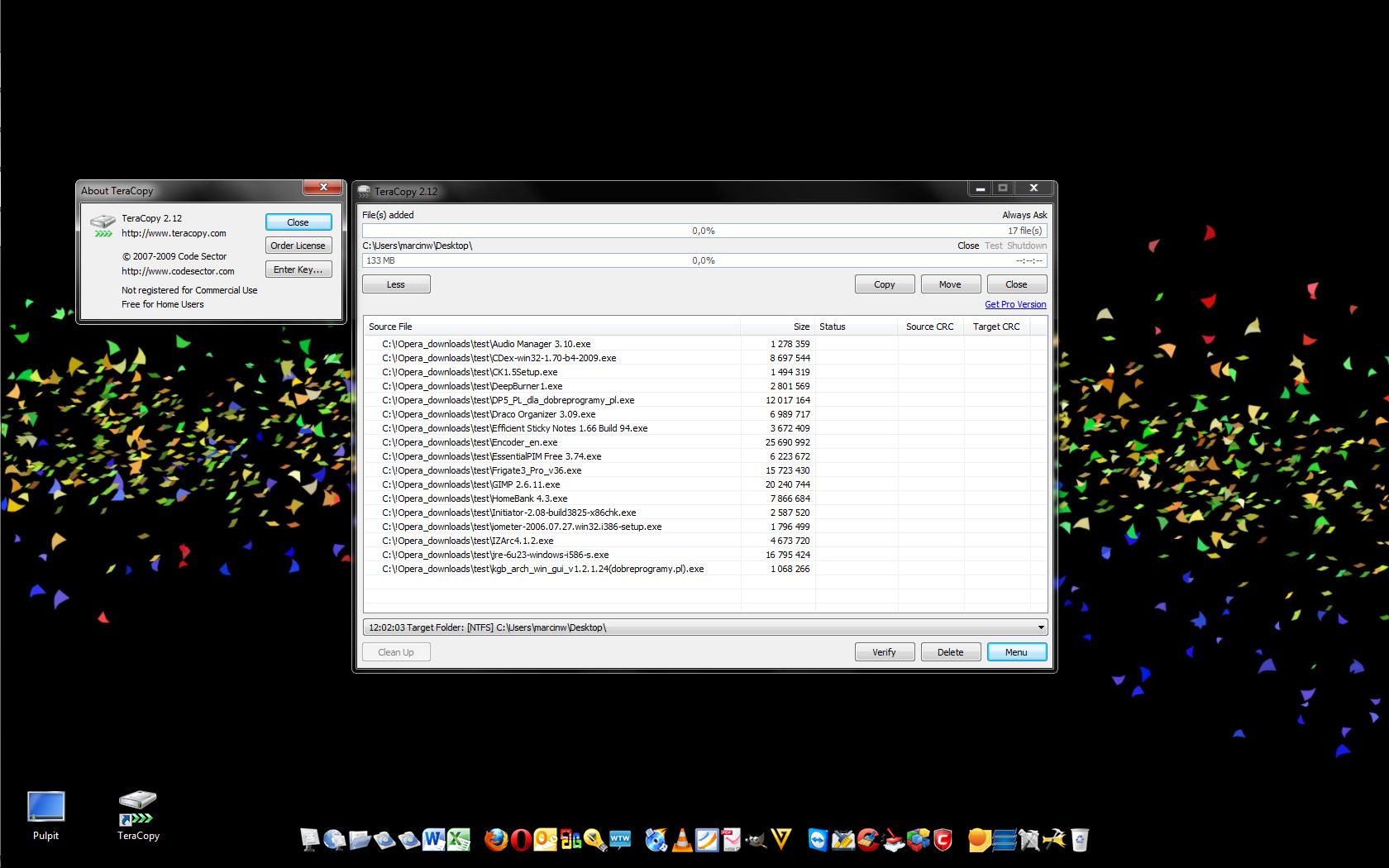Click the Clean Up button
The image size is (1389, 868).
(x=396, y=652)
